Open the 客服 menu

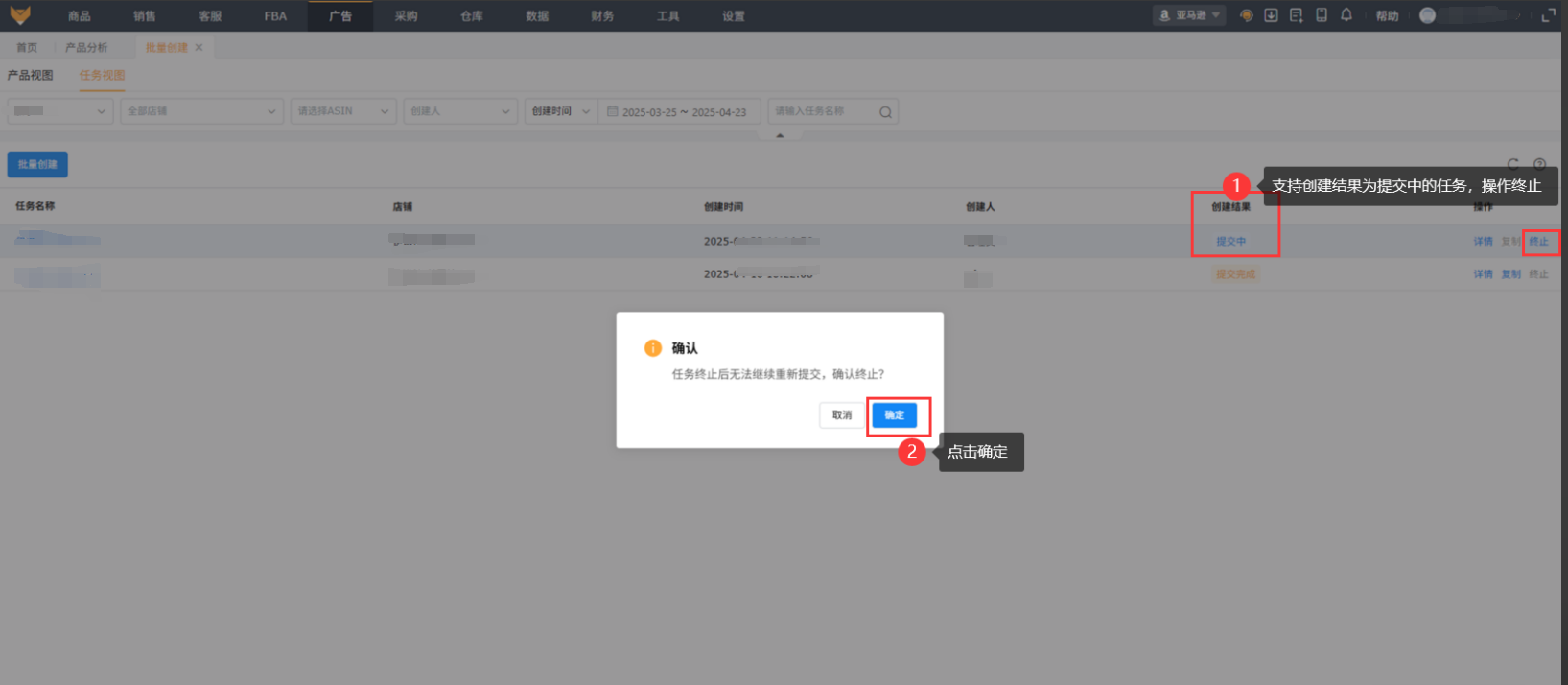[210, 16]
